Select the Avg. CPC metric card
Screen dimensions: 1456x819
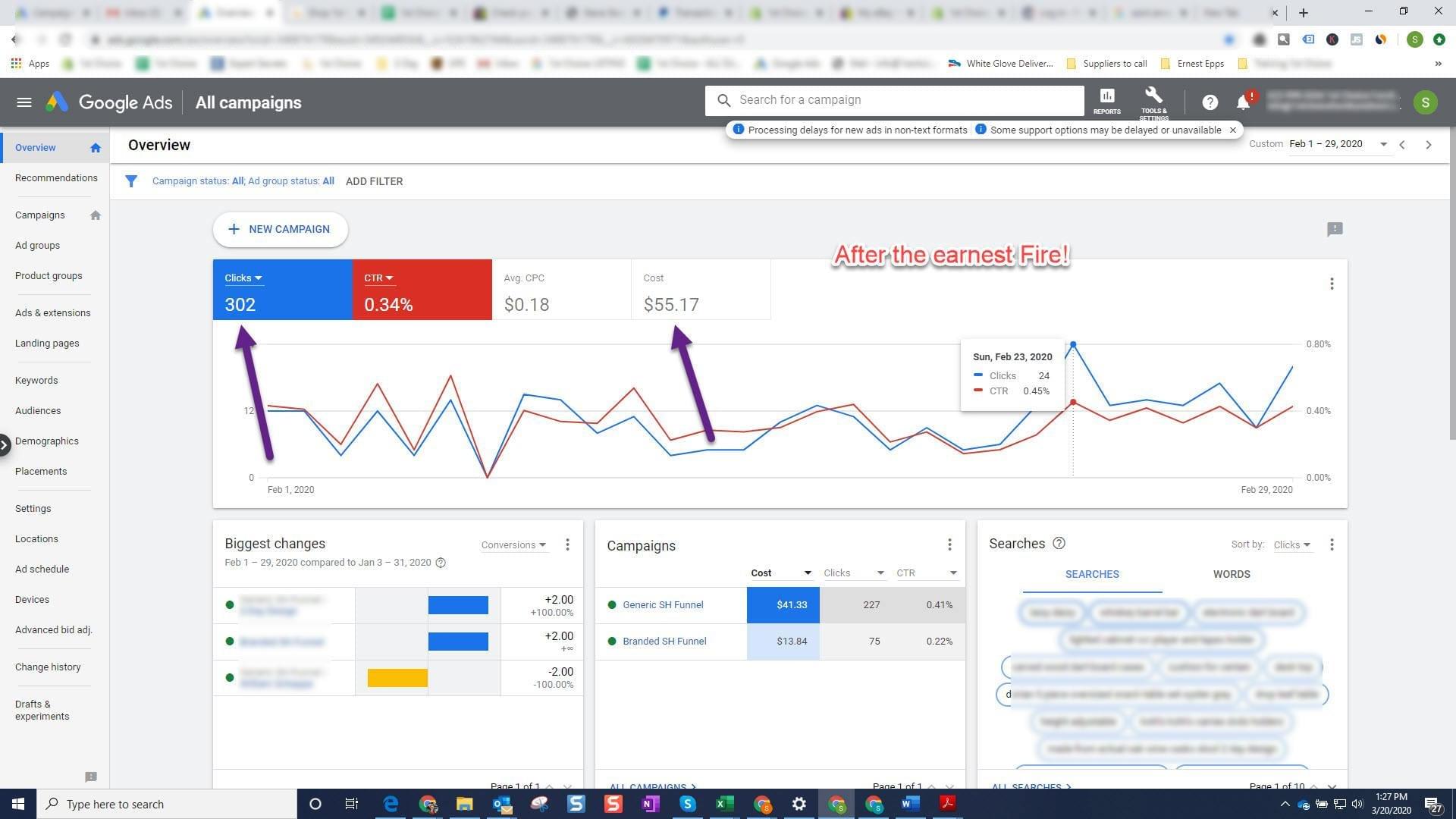pos(561,290)
